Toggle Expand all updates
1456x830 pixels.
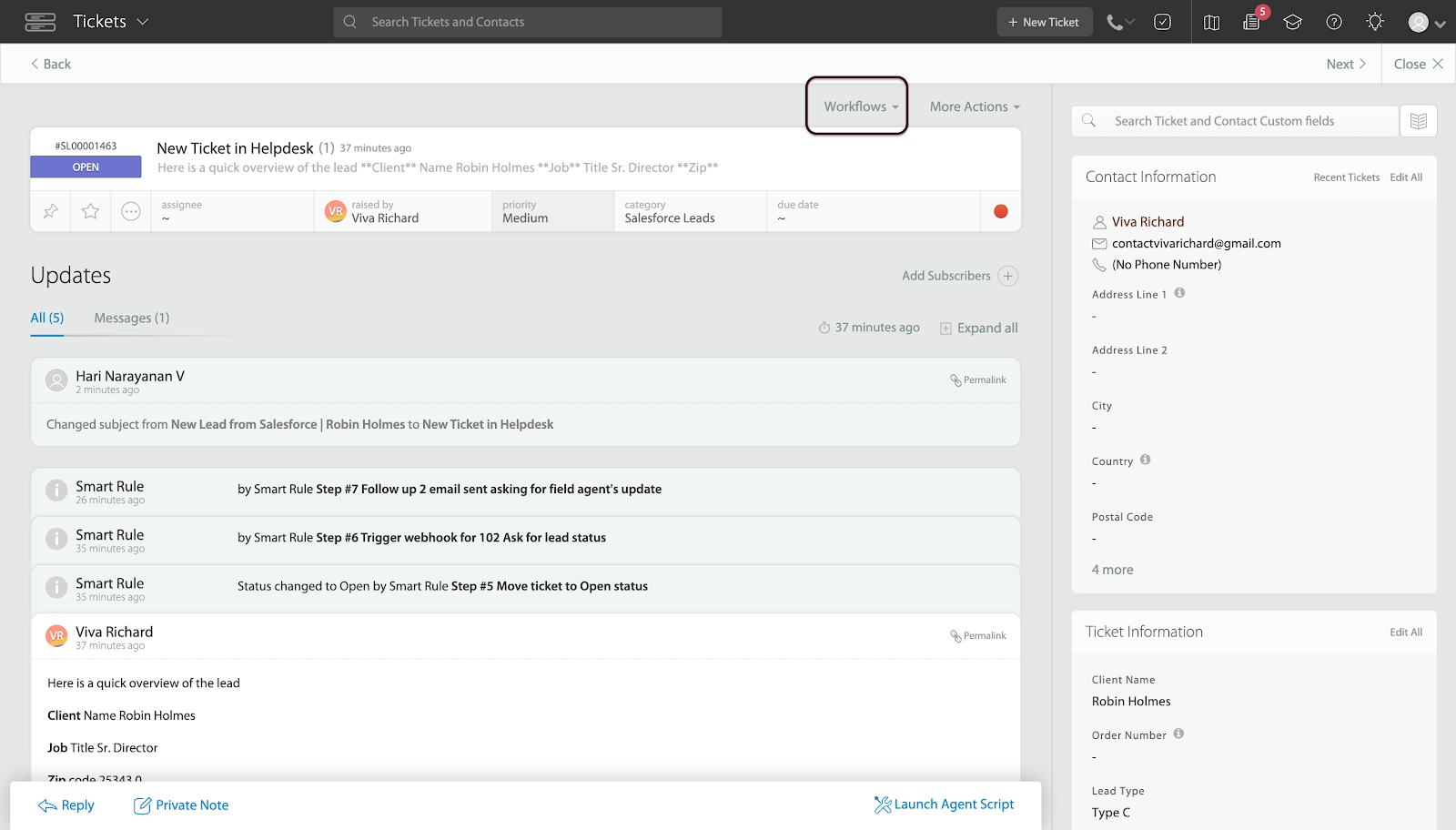[x=978, y=328]
